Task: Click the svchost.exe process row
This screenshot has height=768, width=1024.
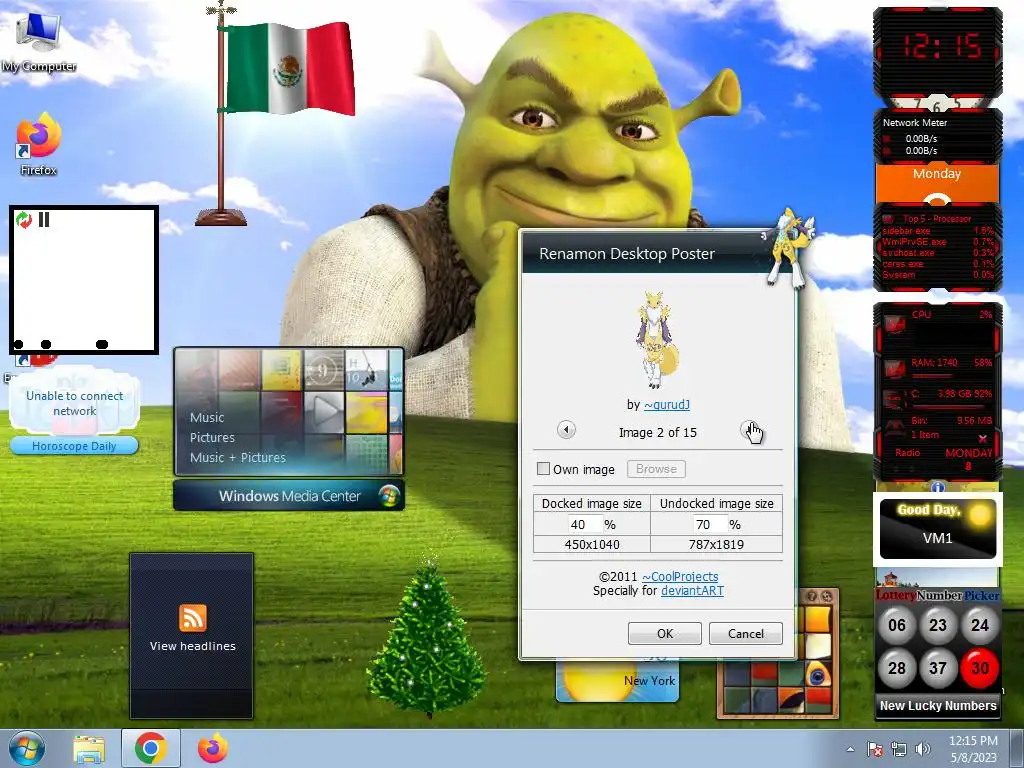Action: [938, 253]
